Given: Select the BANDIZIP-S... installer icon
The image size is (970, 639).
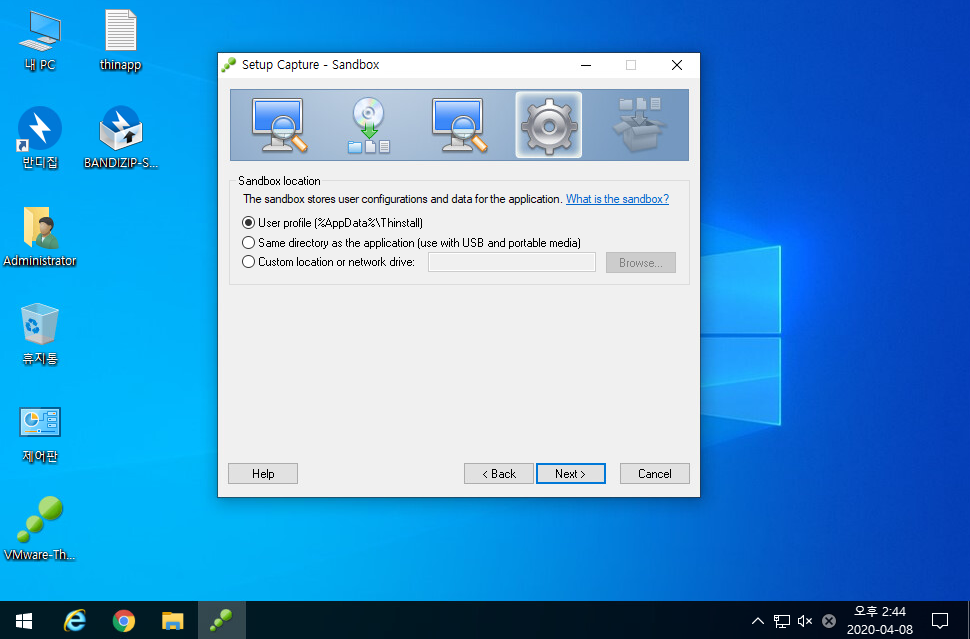Looking at the screenshot, I should point(121,137).
